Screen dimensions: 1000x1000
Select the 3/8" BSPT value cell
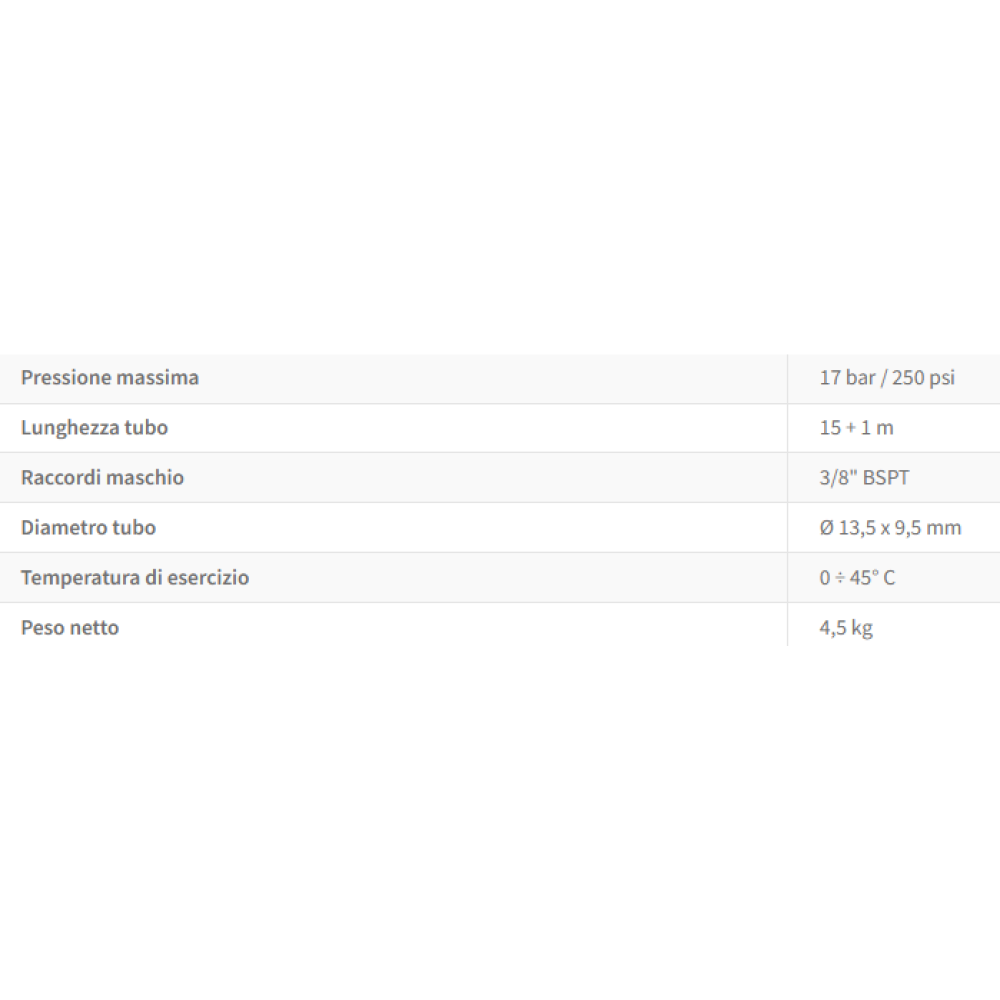click(x=864, y=478)
